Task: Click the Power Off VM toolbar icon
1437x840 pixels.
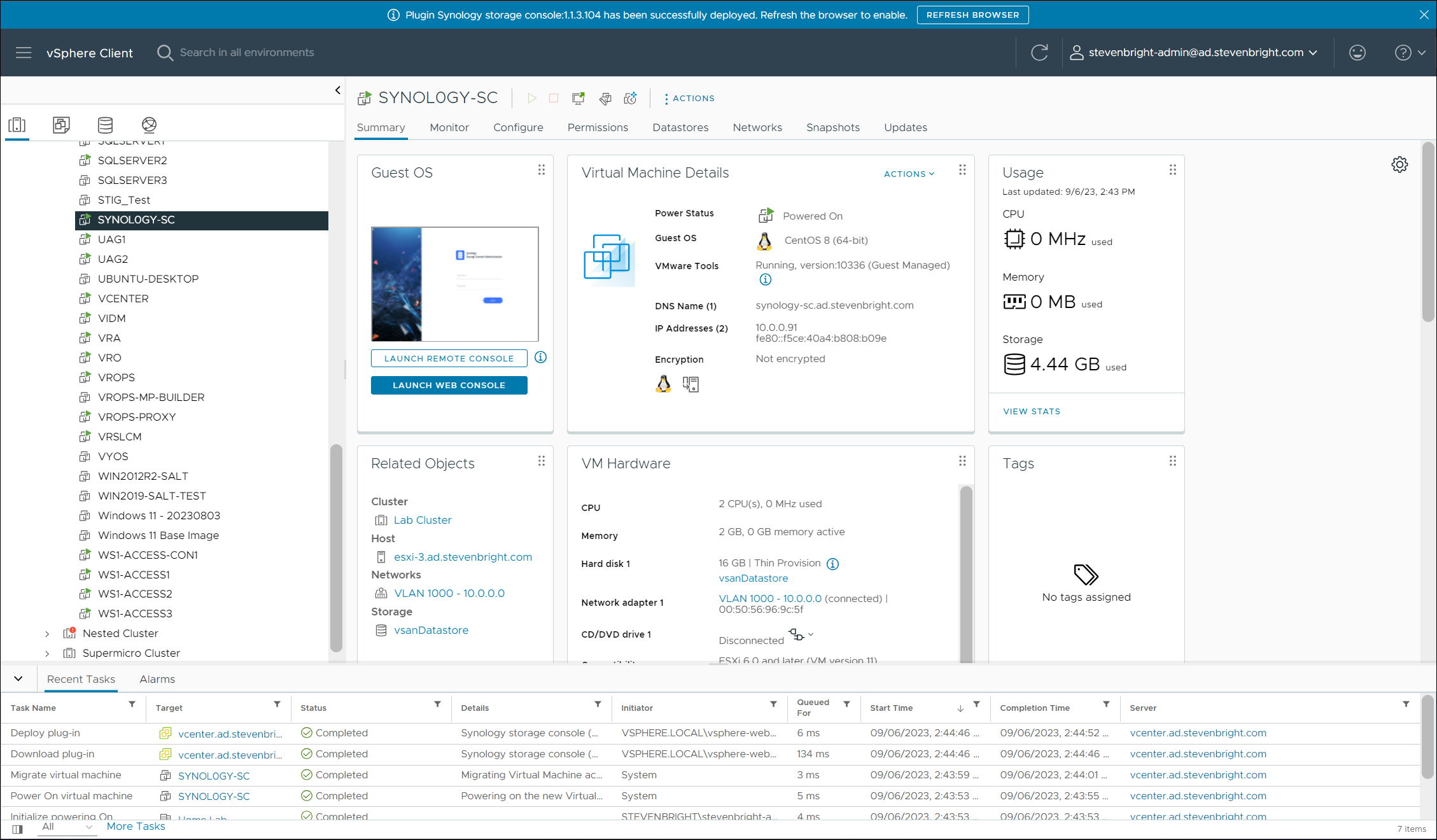Action: tap(554, 98)
